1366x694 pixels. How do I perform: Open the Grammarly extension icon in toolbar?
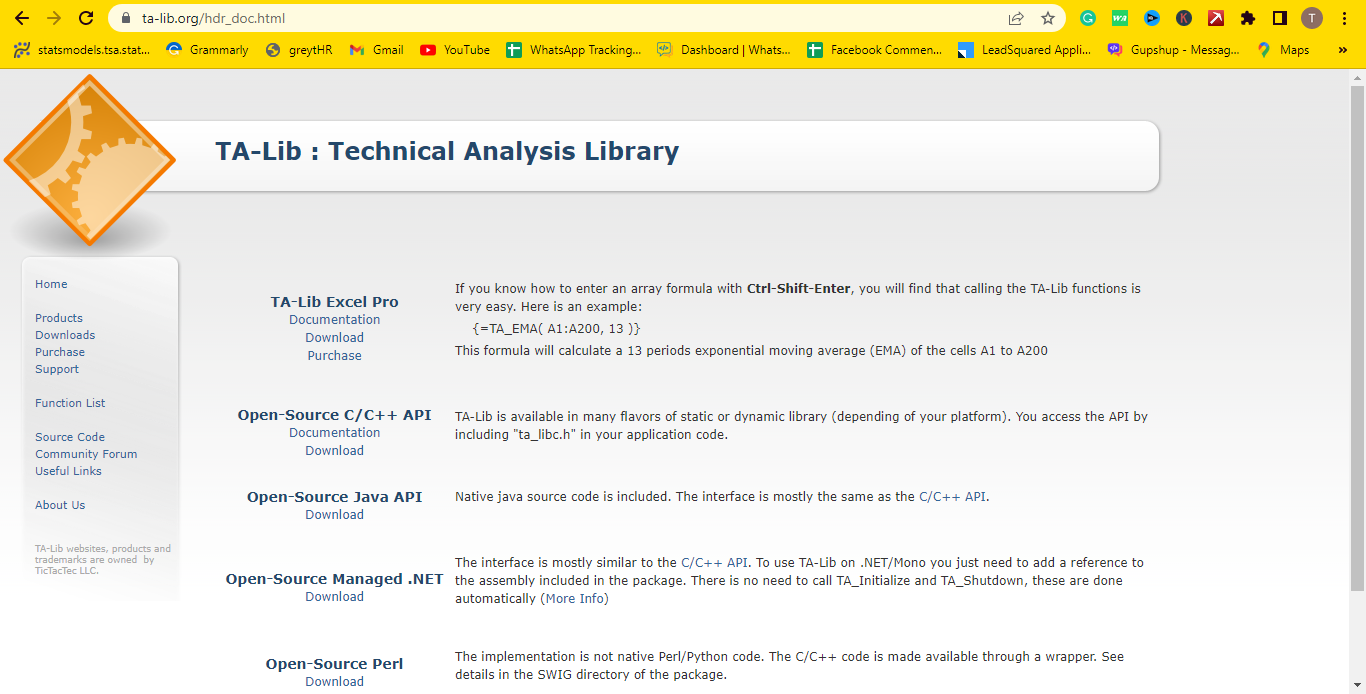[1088, 18]
